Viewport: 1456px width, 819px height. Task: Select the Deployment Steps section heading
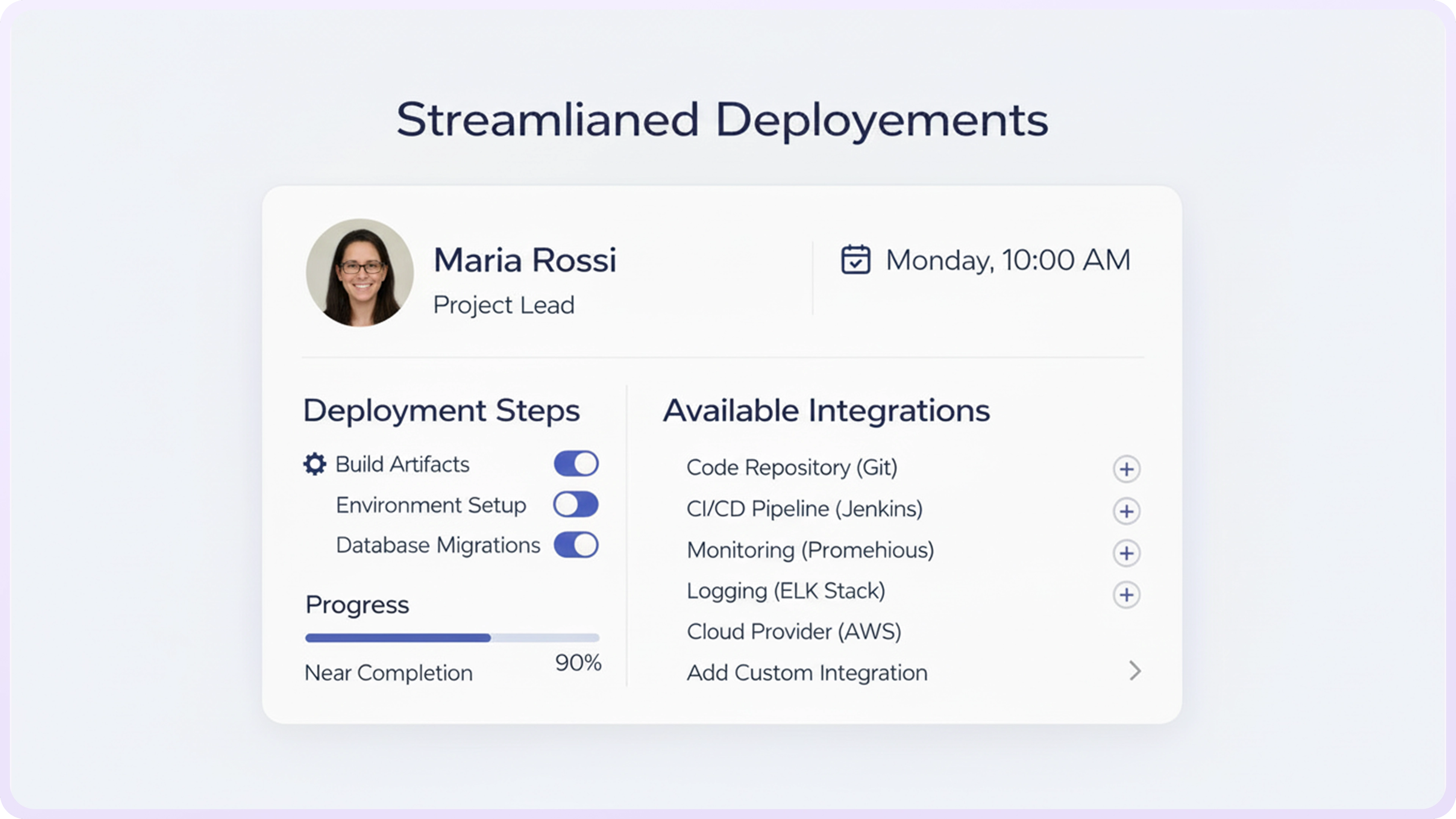[441, 410]
